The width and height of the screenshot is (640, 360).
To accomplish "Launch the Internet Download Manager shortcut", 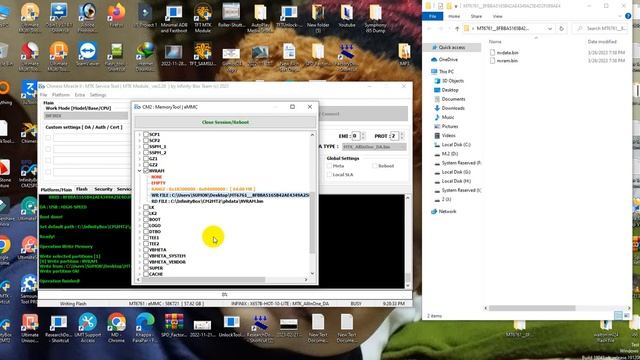I will click(145, 55).
